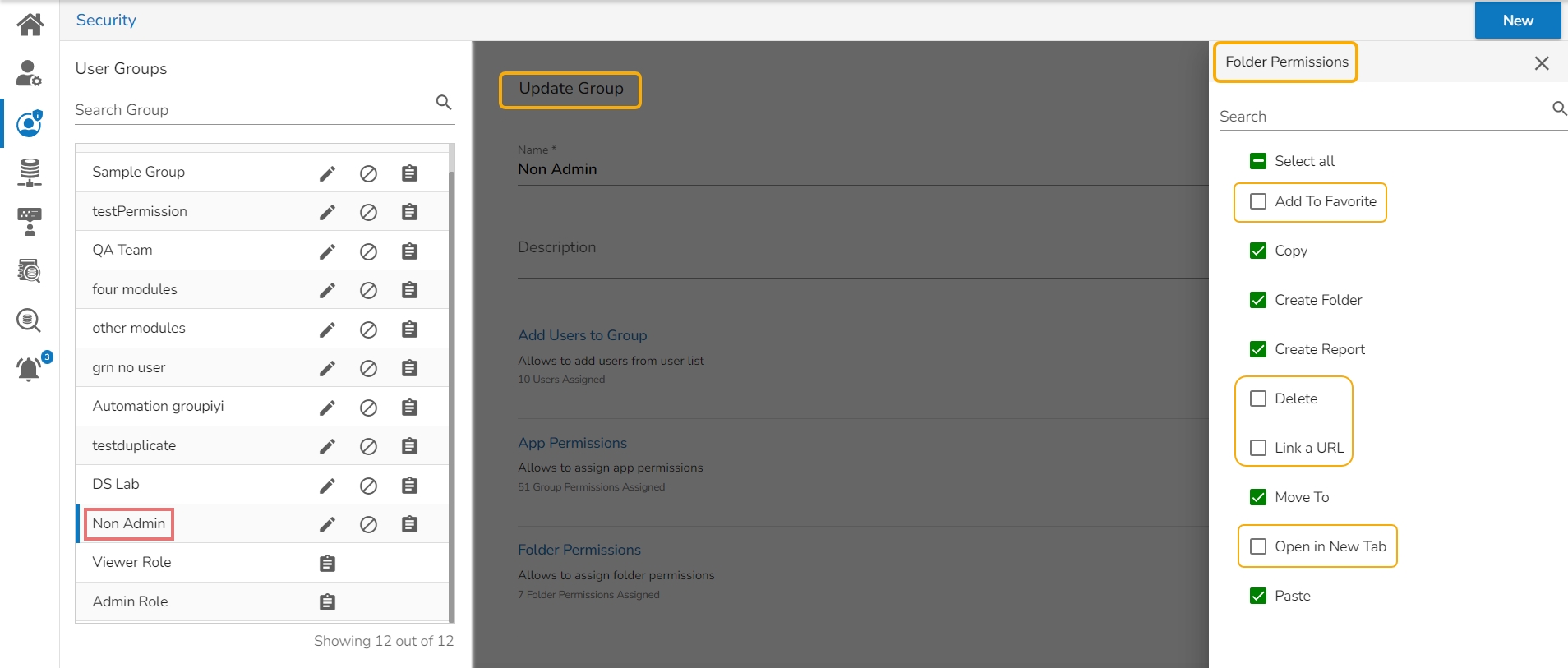Toggle the Select all checkbox
Viewport: 1568px width, 668px height.
point(1257,161)
